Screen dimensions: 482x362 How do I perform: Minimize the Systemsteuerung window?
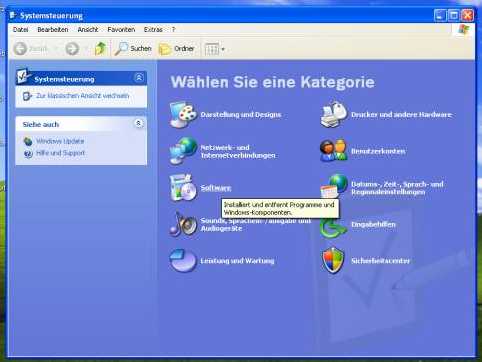[x=440, y=15]
